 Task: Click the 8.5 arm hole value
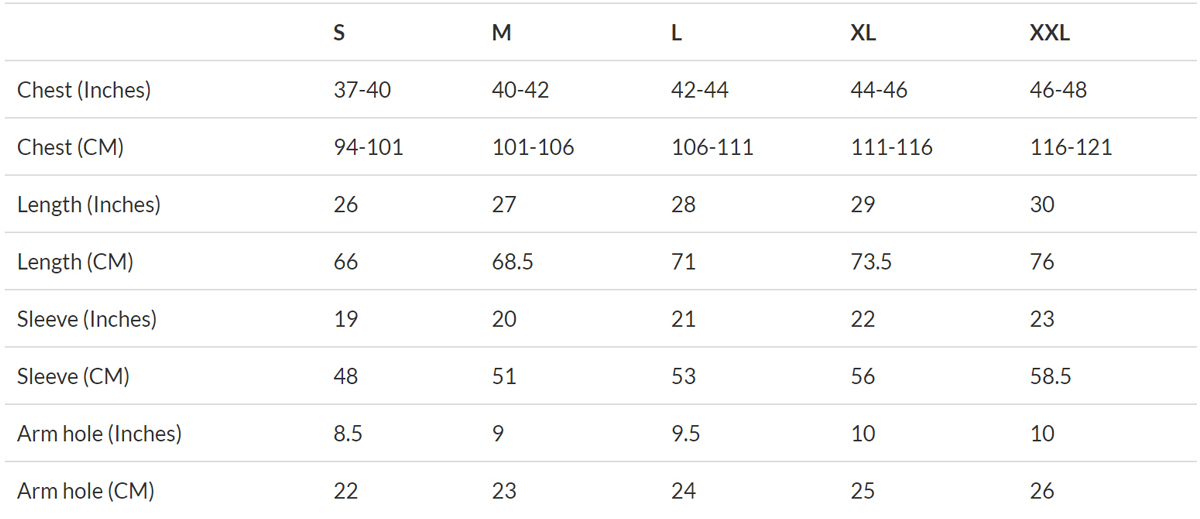click(347, 434)
